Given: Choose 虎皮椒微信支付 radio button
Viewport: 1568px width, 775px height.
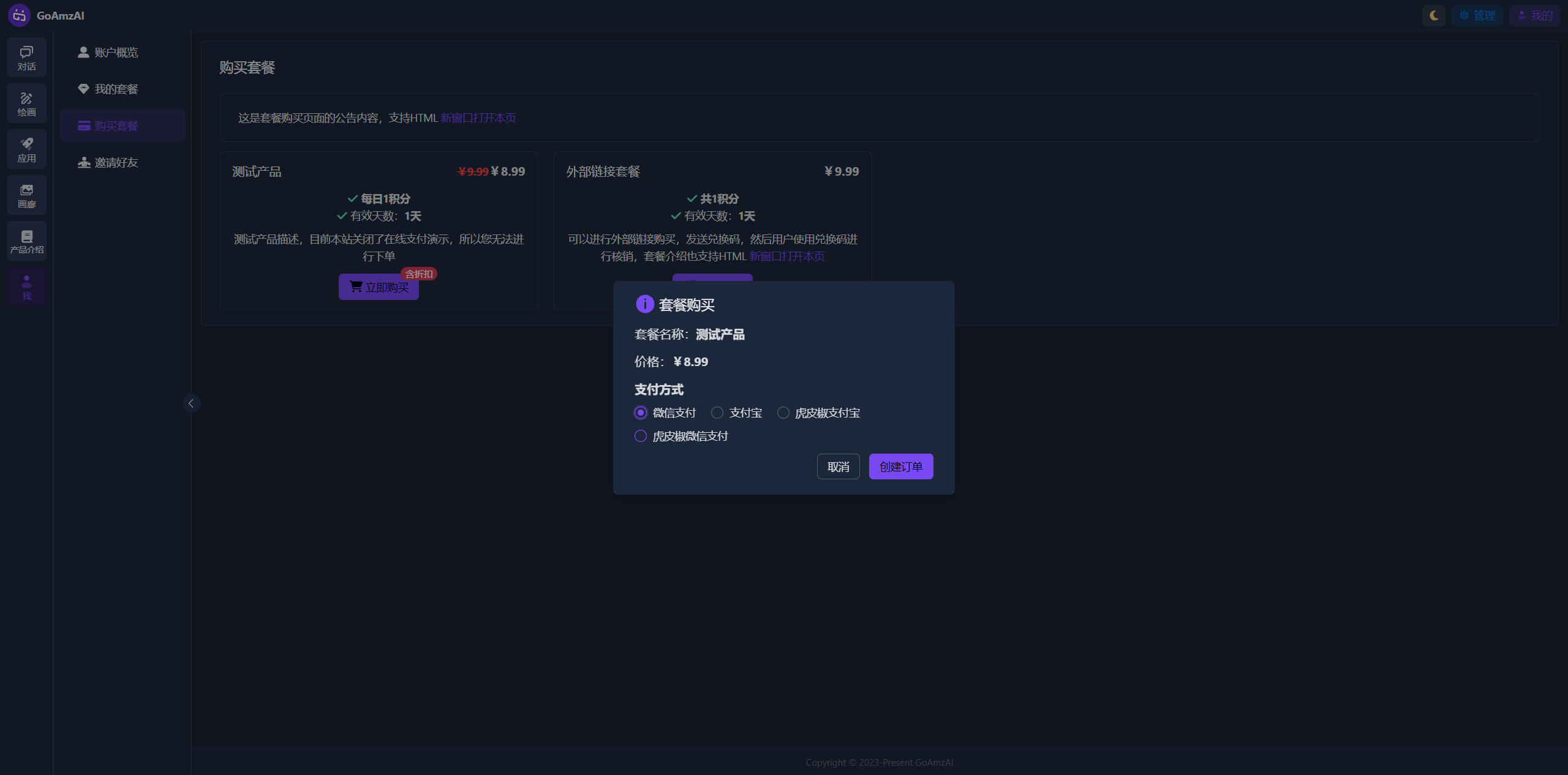Looking at the screenshot, I should tap(641, 436).
